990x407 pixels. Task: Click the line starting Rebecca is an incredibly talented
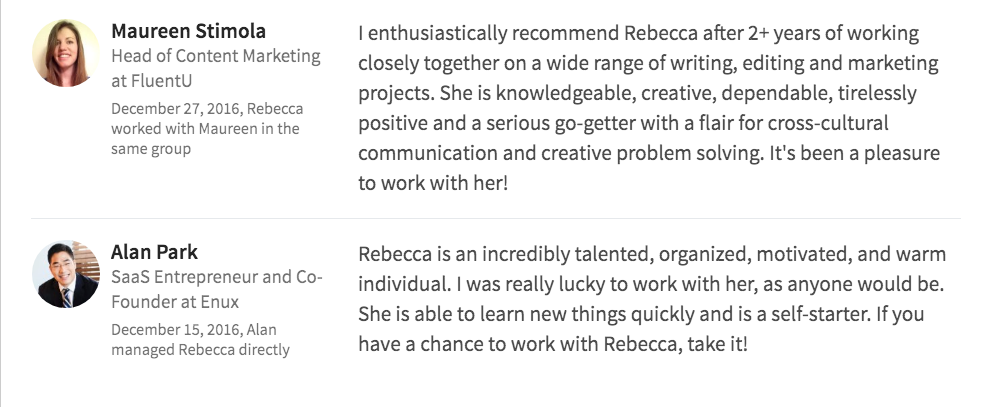652,254
